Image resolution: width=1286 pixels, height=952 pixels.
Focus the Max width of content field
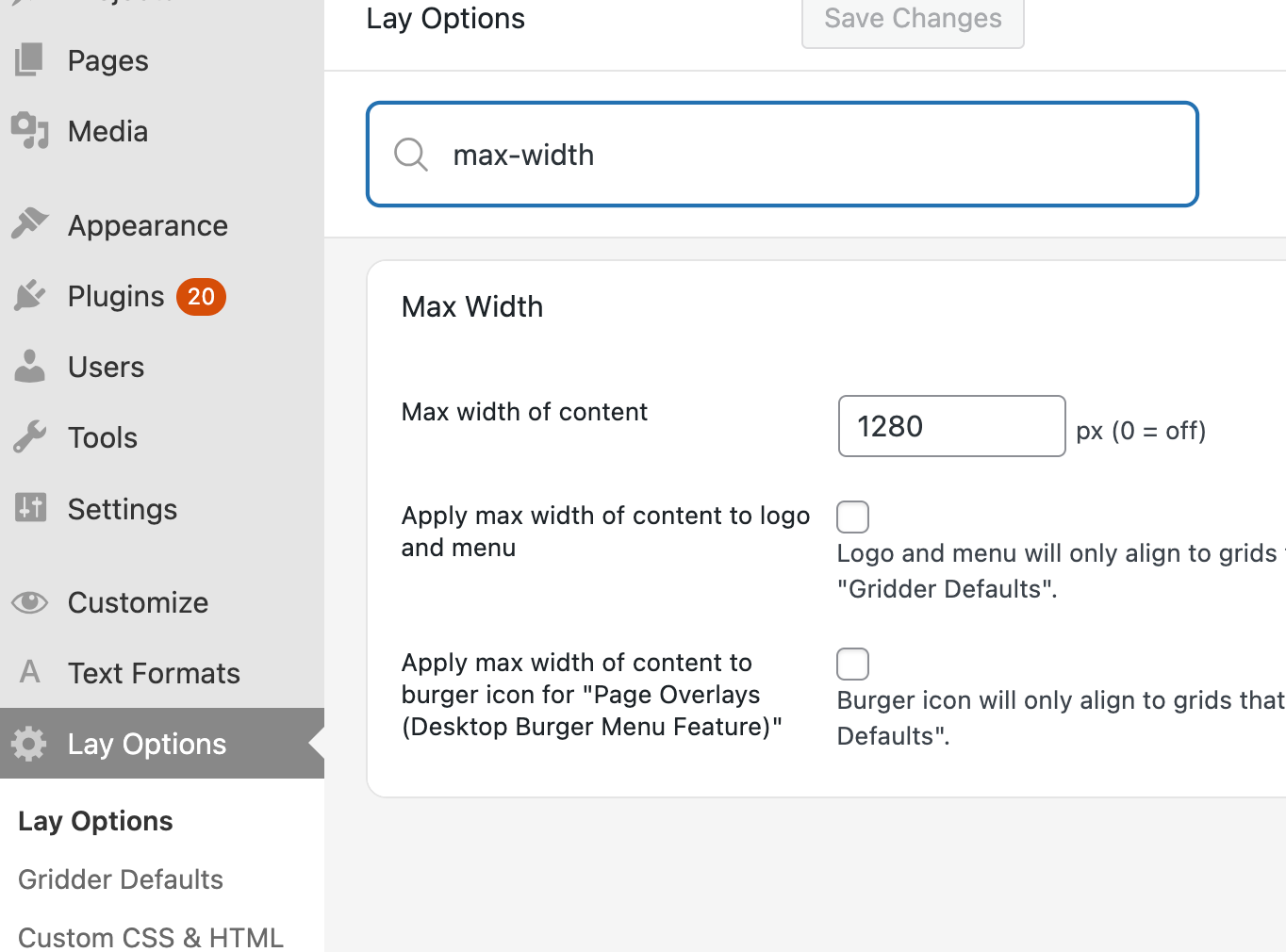tap(950, 427)
